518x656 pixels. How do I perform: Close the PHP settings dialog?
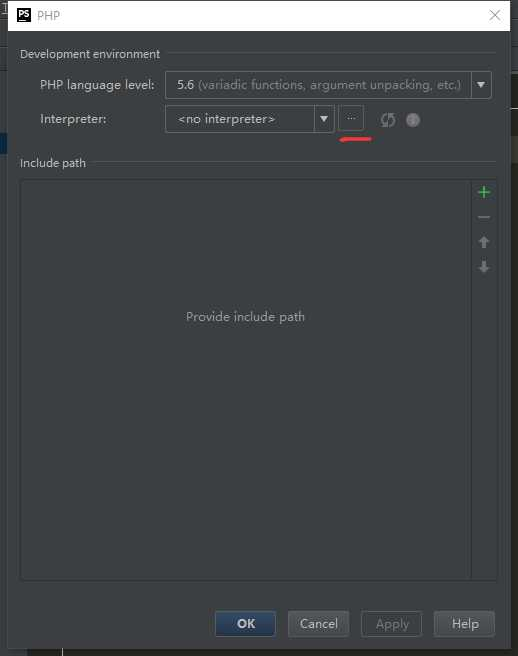point(495,15)
